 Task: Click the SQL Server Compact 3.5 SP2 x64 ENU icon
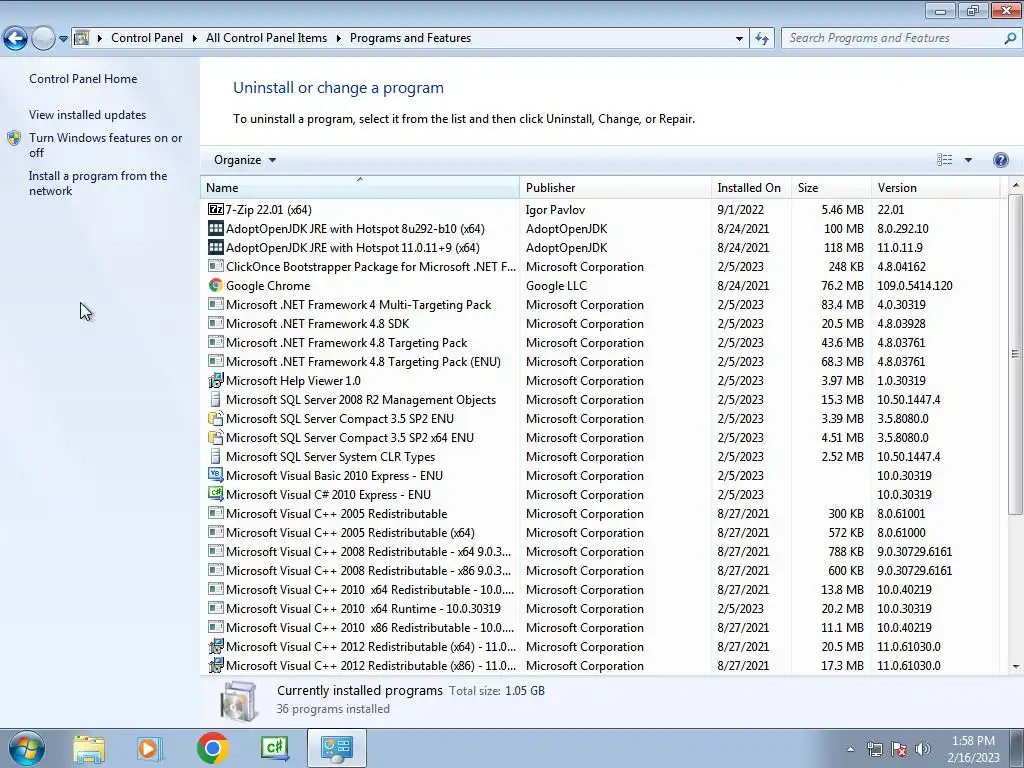point(216,438)
